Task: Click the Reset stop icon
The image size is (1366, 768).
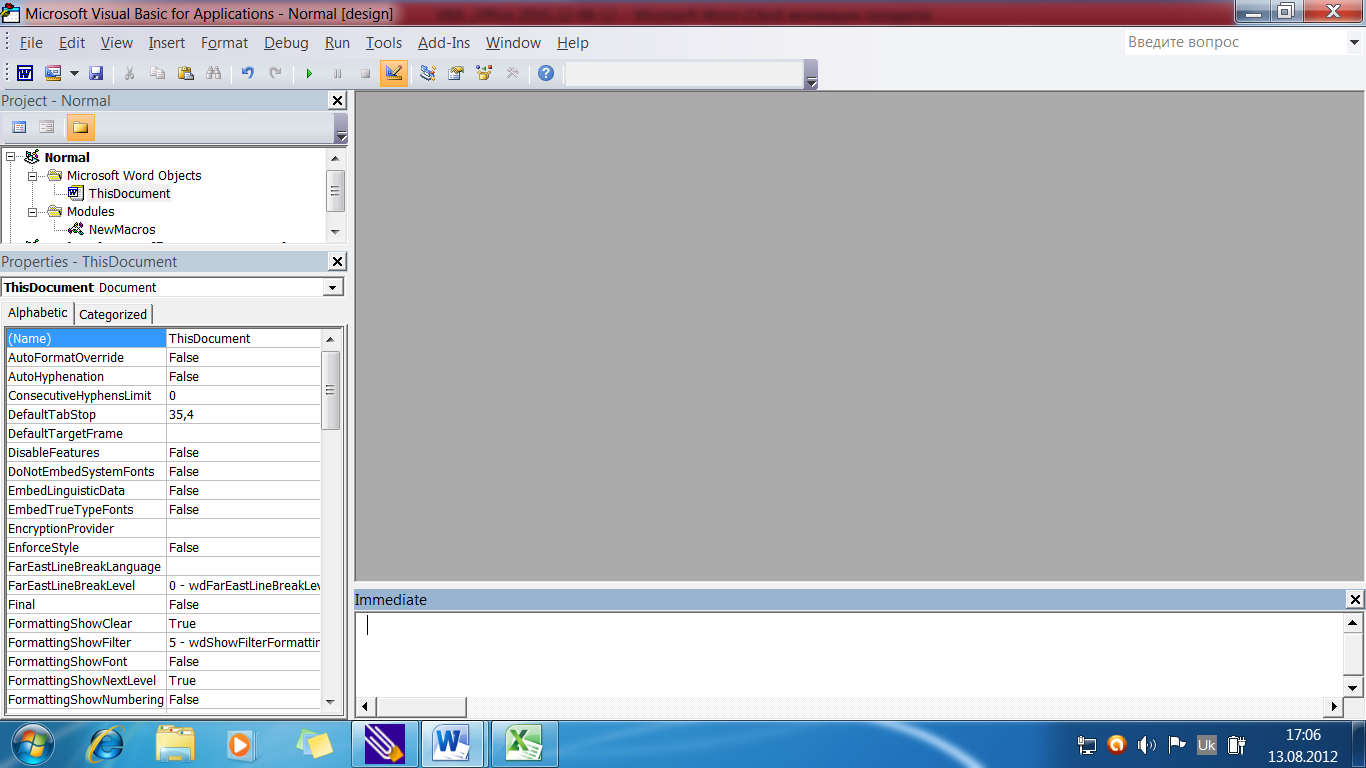Action: (365, 73)
